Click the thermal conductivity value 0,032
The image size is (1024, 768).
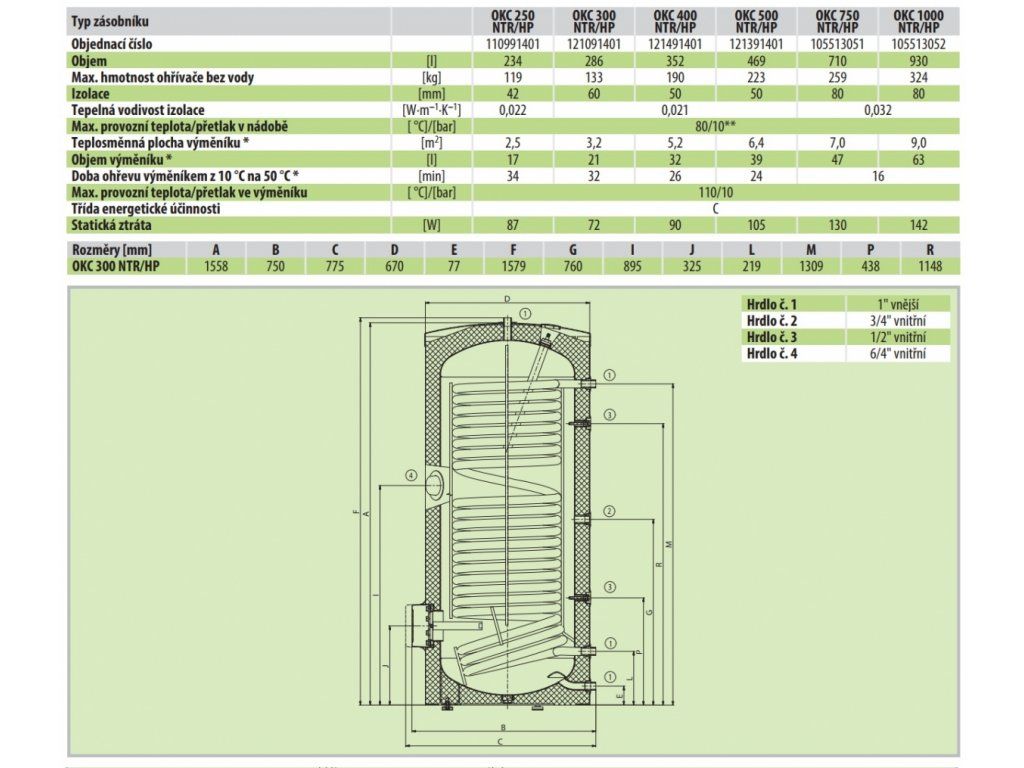pos(878,110)
